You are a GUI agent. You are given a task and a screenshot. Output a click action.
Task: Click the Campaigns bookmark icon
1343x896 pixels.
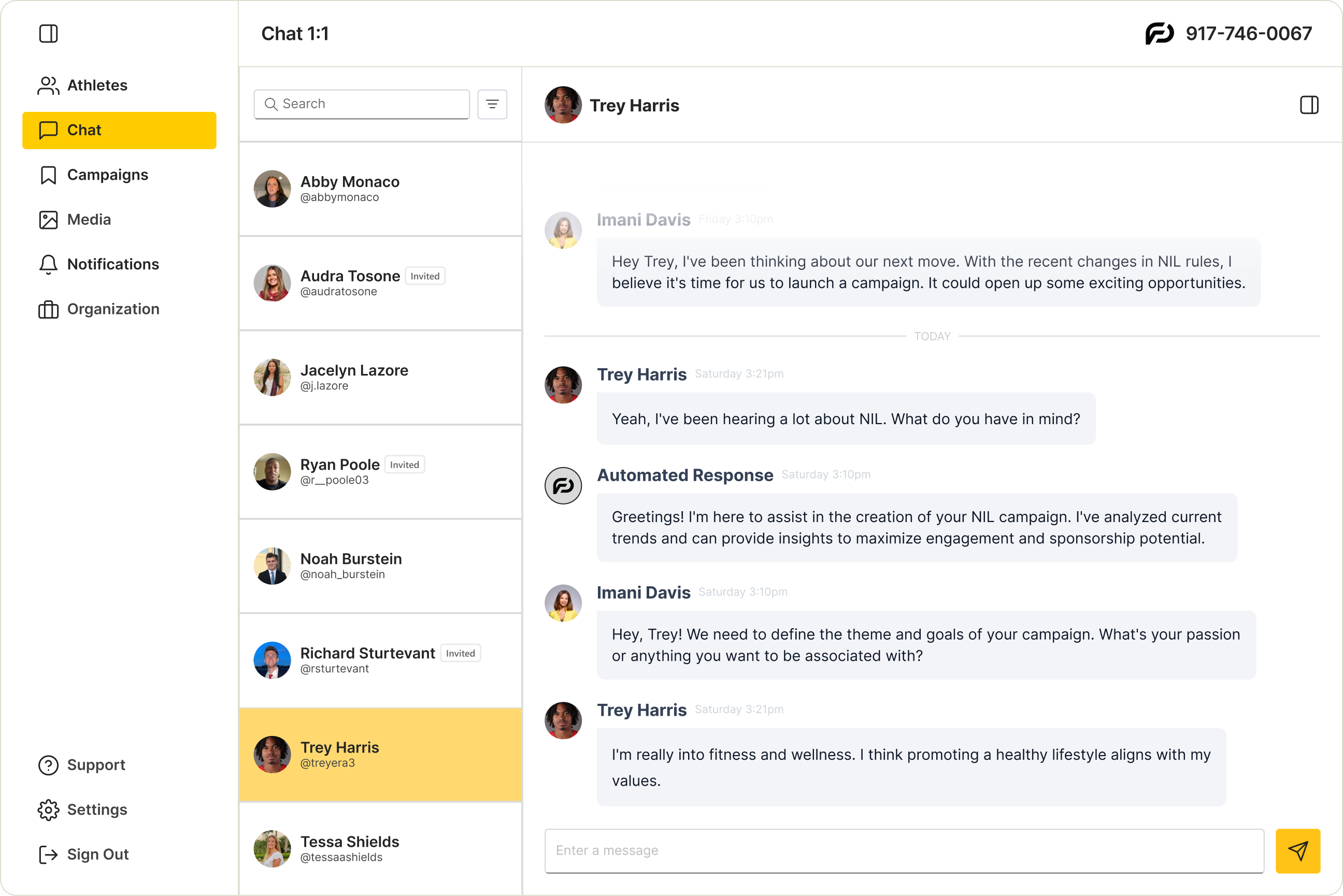tap(49, 175)
